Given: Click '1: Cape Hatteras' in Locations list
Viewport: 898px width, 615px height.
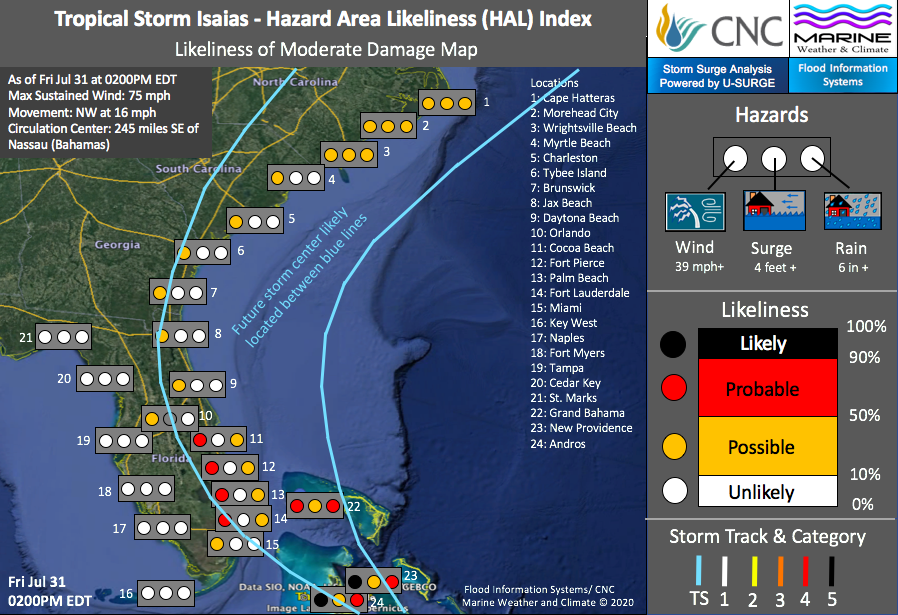Looking at the screenshot, I should click(573, 98).
